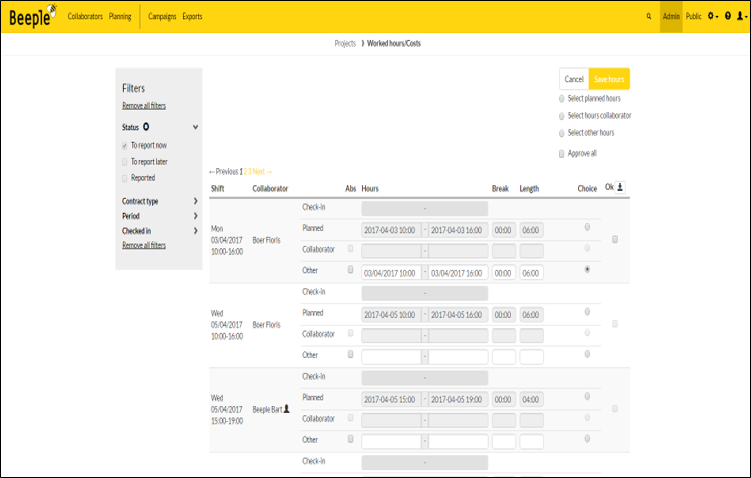751x478 pixels.
Task: Go to the Next page link
Action: coord(262,171)
